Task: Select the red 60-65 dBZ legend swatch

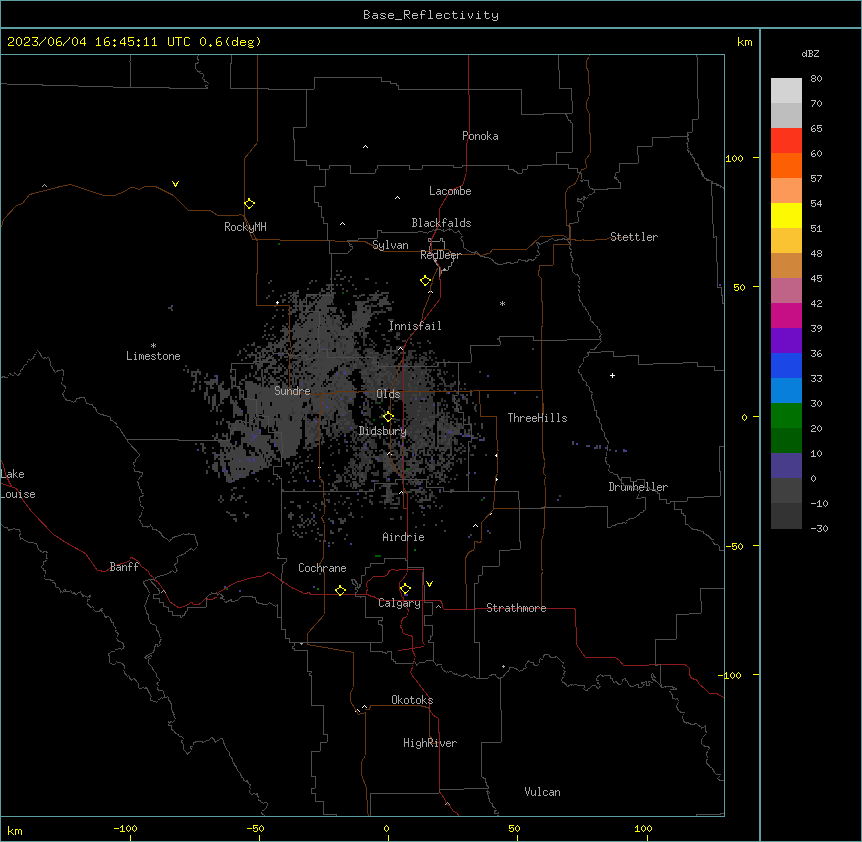Action: 786,141
